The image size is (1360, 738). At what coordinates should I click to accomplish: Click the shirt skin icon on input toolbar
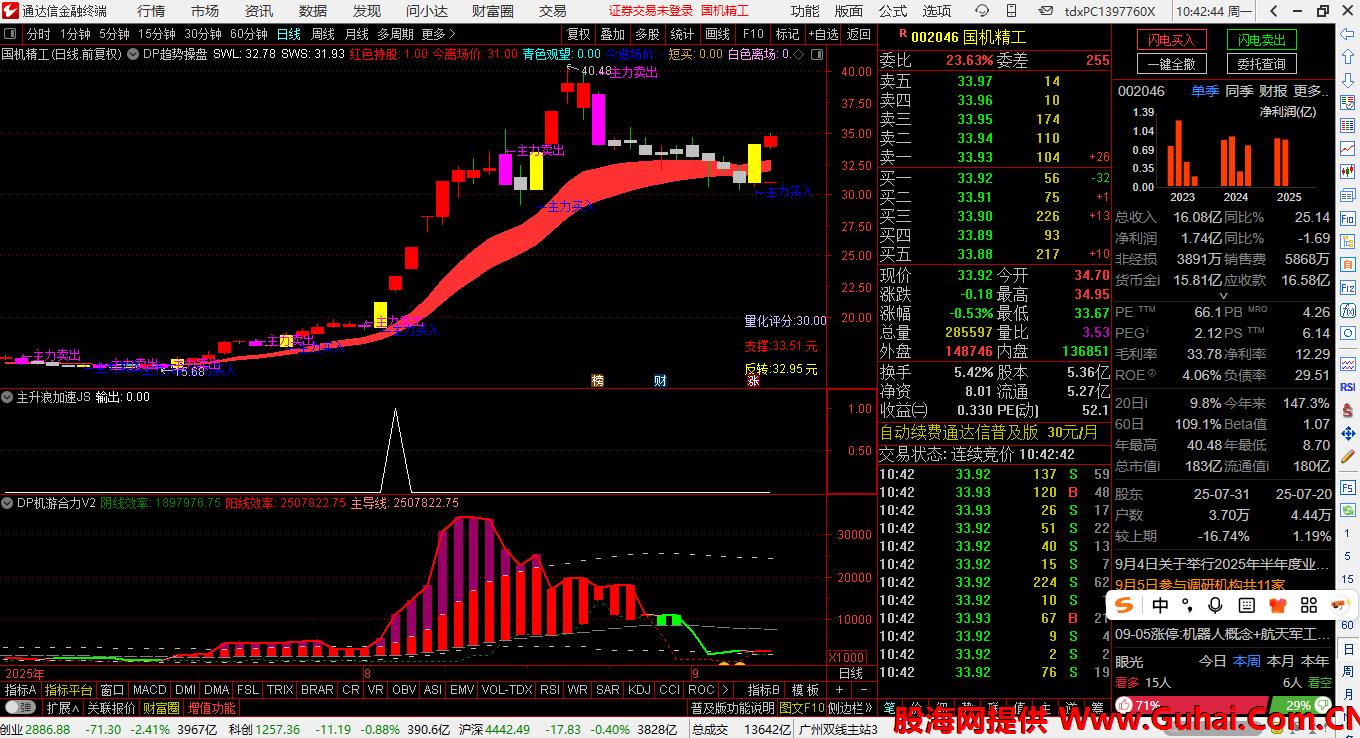pos(1277,606)
